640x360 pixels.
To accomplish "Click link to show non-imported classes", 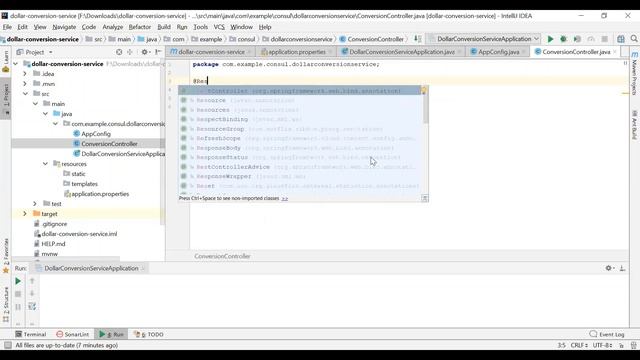I will click(284, 198).
